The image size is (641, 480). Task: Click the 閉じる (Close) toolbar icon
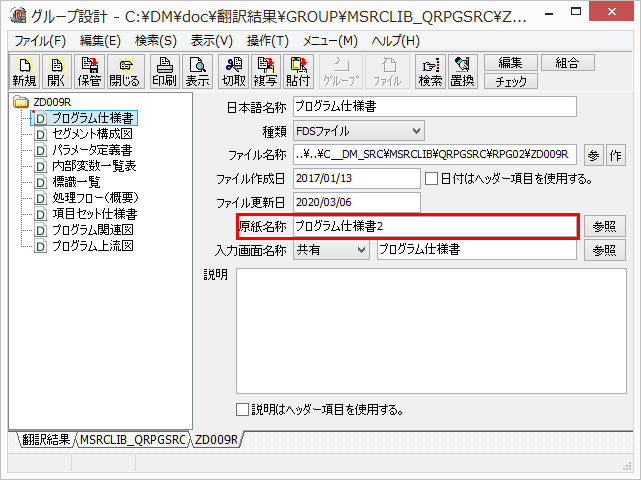(124, 72)
